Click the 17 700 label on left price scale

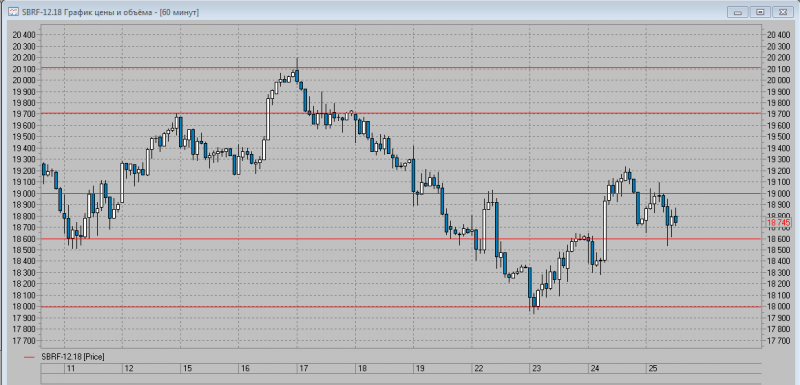pos(24,341)
